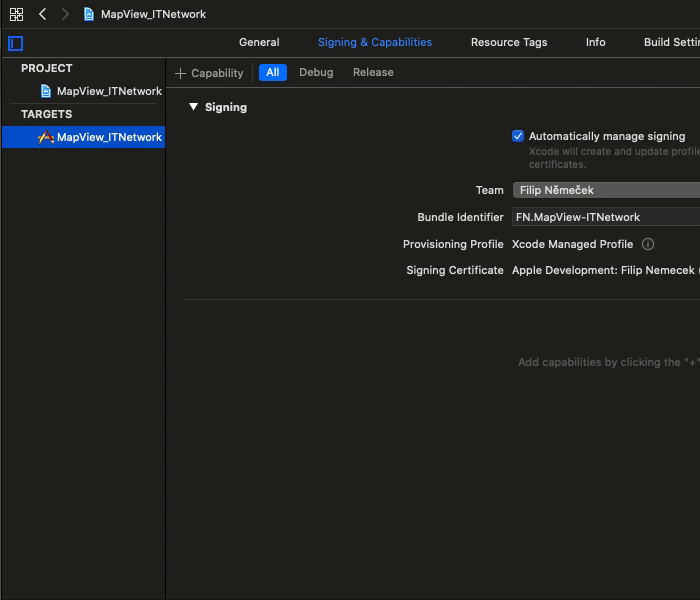Open the Info tab
Image resolution: width=700 pixels, height=600 pixels.
595,42
